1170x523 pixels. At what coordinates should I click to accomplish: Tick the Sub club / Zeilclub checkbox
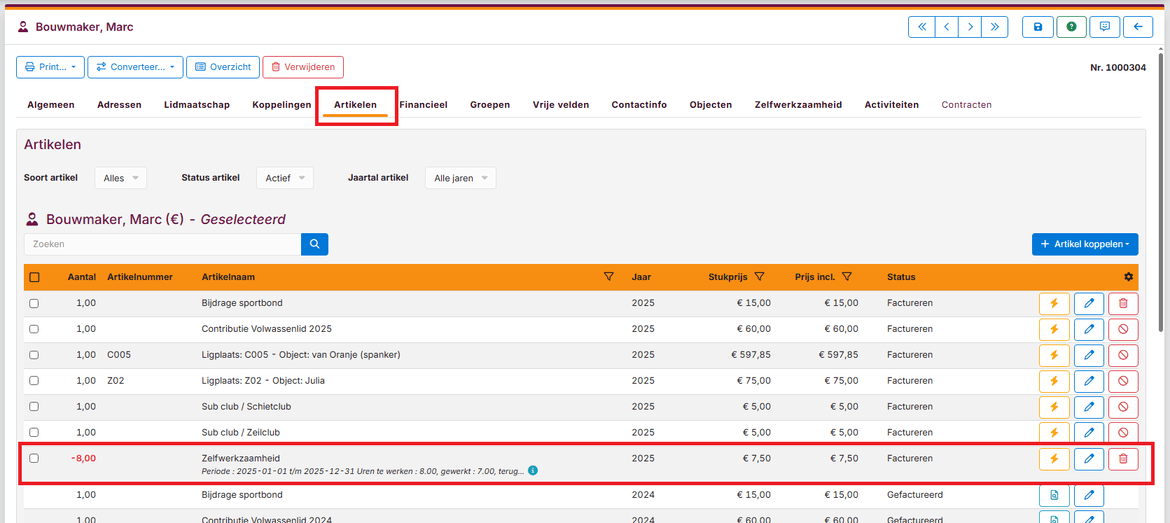click(x=34, y=432)
